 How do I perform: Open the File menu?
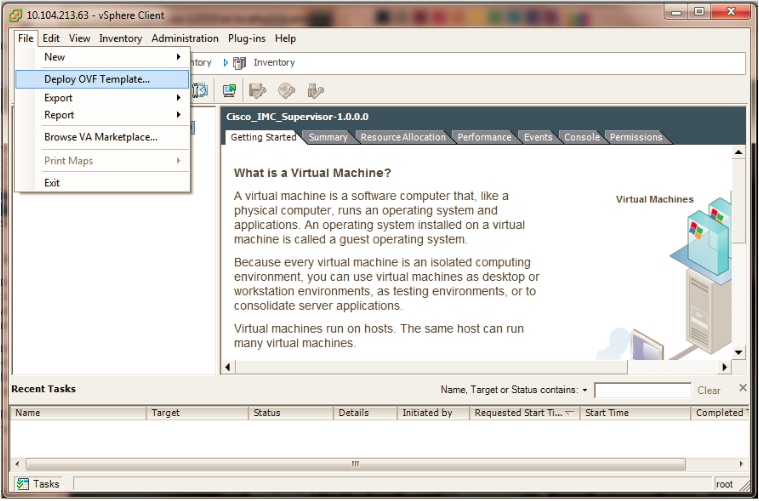26,38
